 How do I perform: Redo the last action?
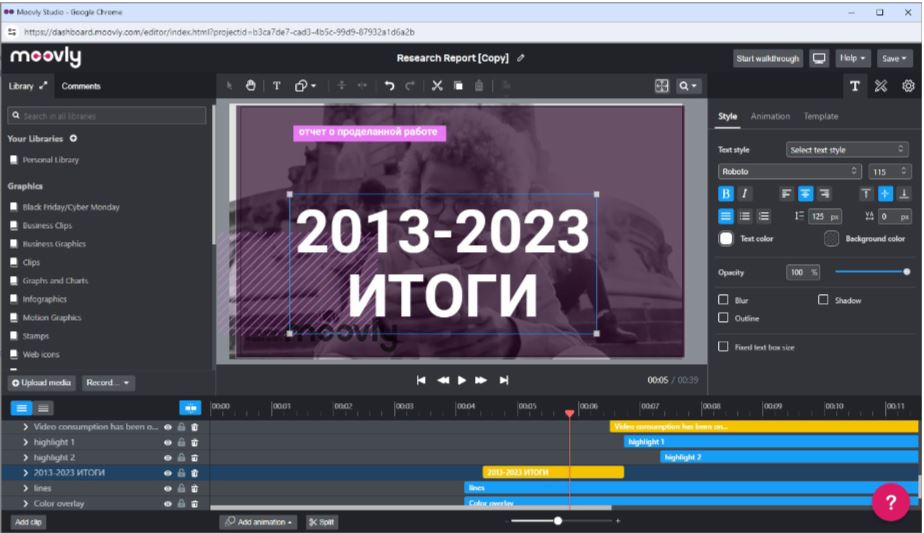coord(410,85)
